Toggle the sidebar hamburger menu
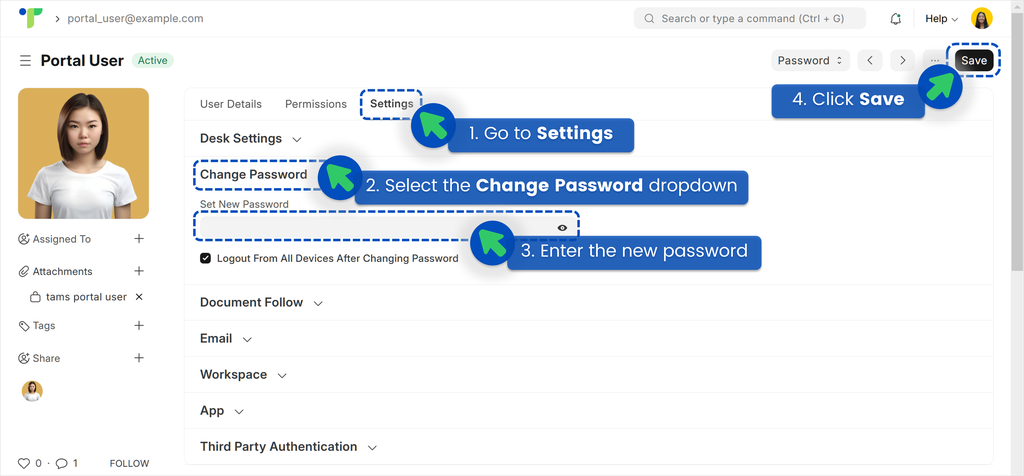This screenshot has height=476, width=1024. 25,61
